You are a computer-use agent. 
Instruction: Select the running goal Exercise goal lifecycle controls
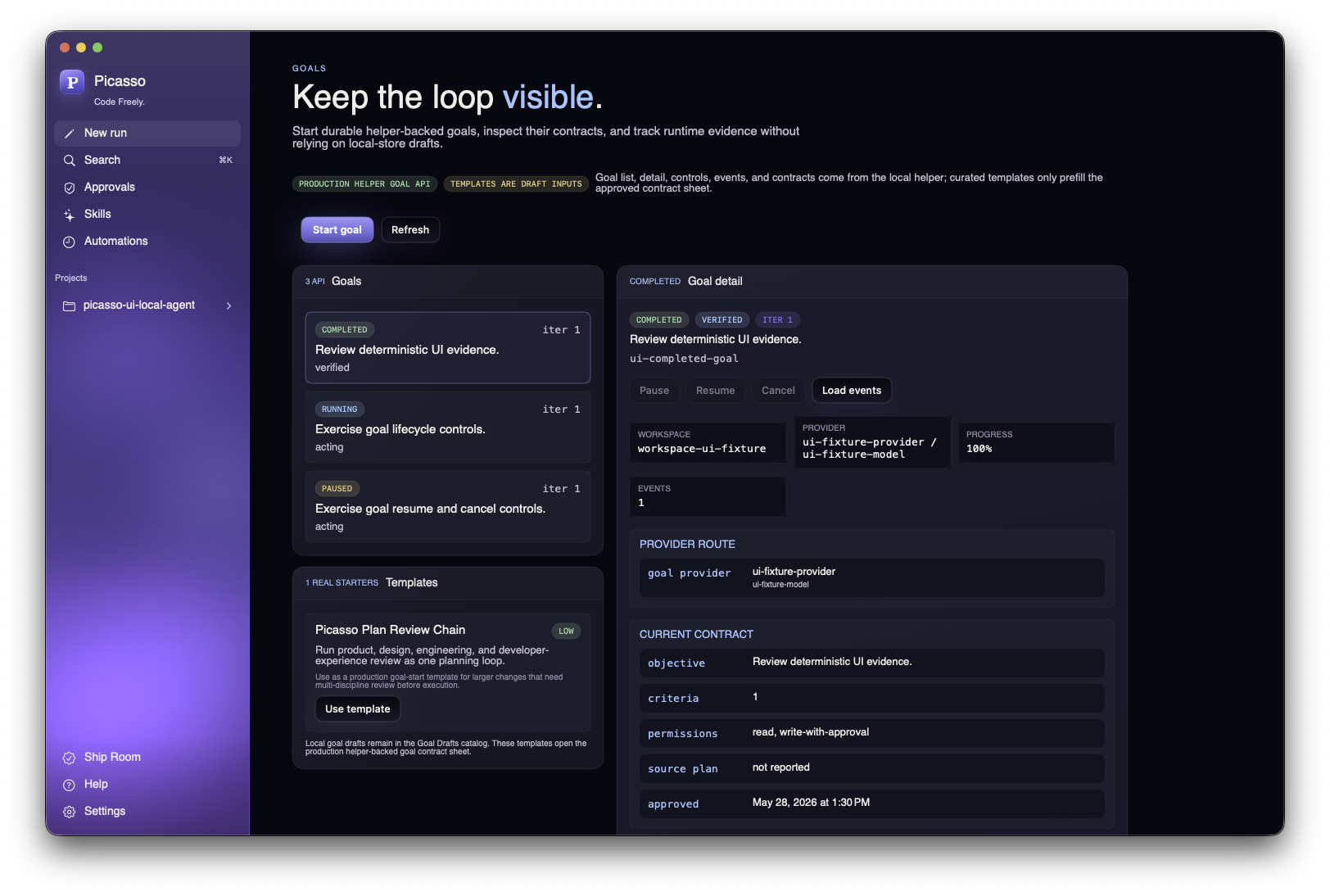[448, 428]
